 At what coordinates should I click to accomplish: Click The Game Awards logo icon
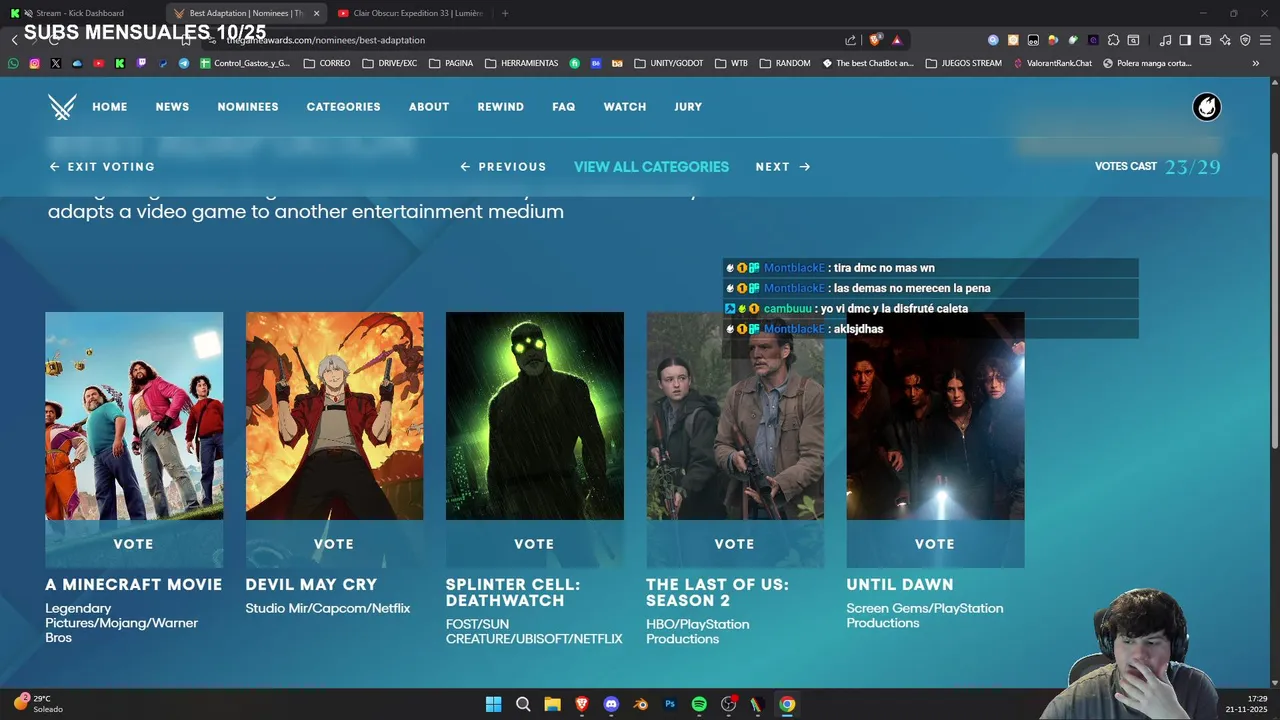pos(62,107)
